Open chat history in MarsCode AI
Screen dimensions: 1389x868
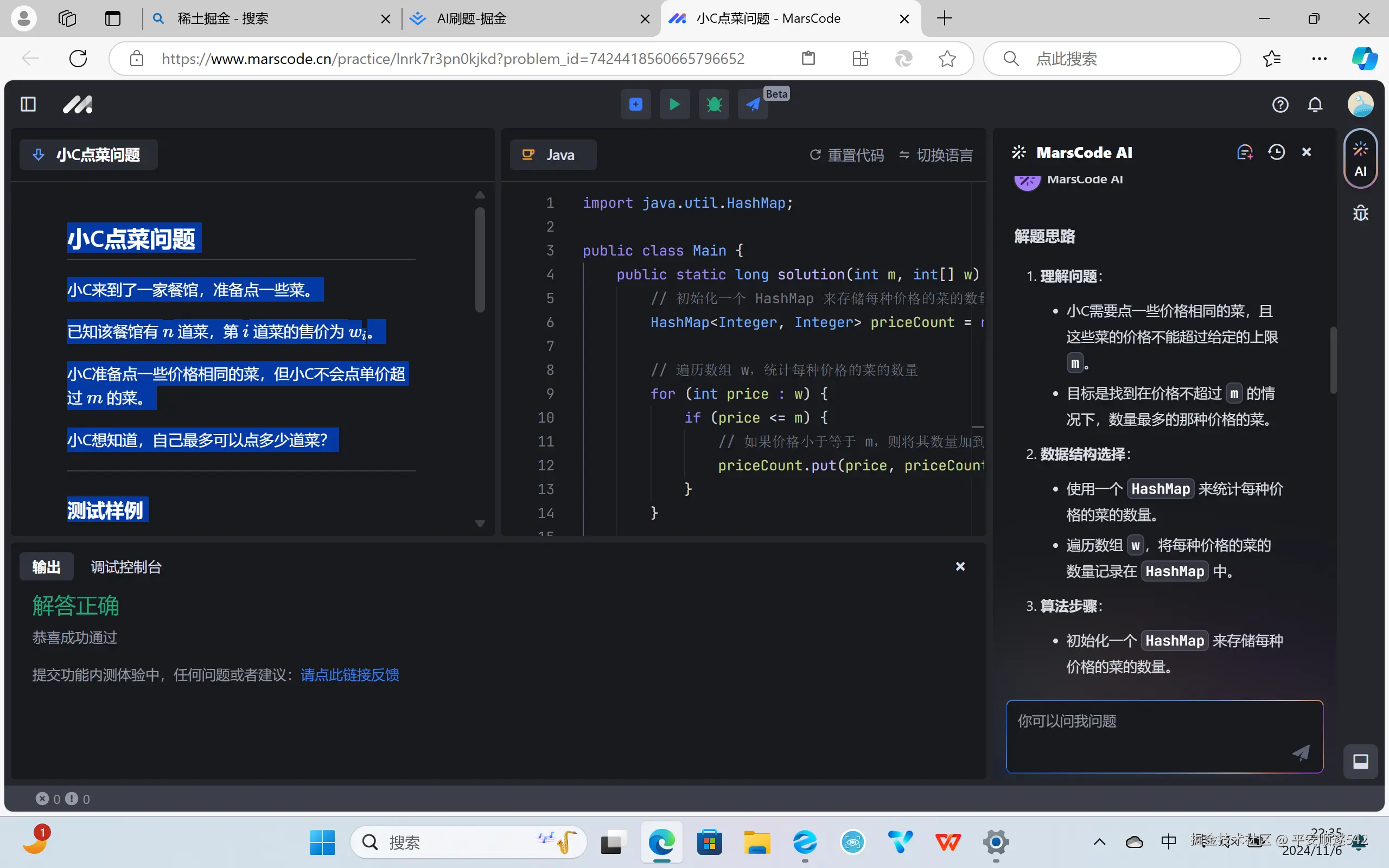coord(1276,152)
